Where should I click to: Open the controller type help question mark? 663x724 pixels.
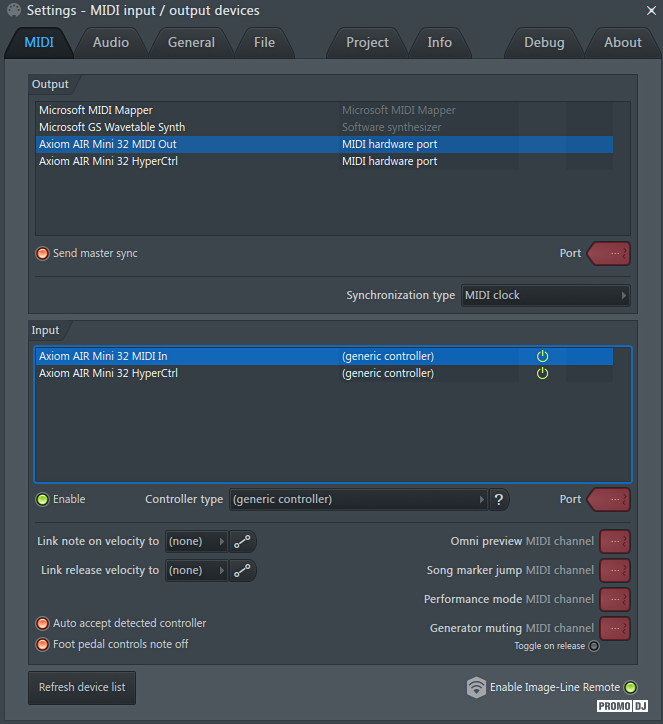(x=499, y=499)
